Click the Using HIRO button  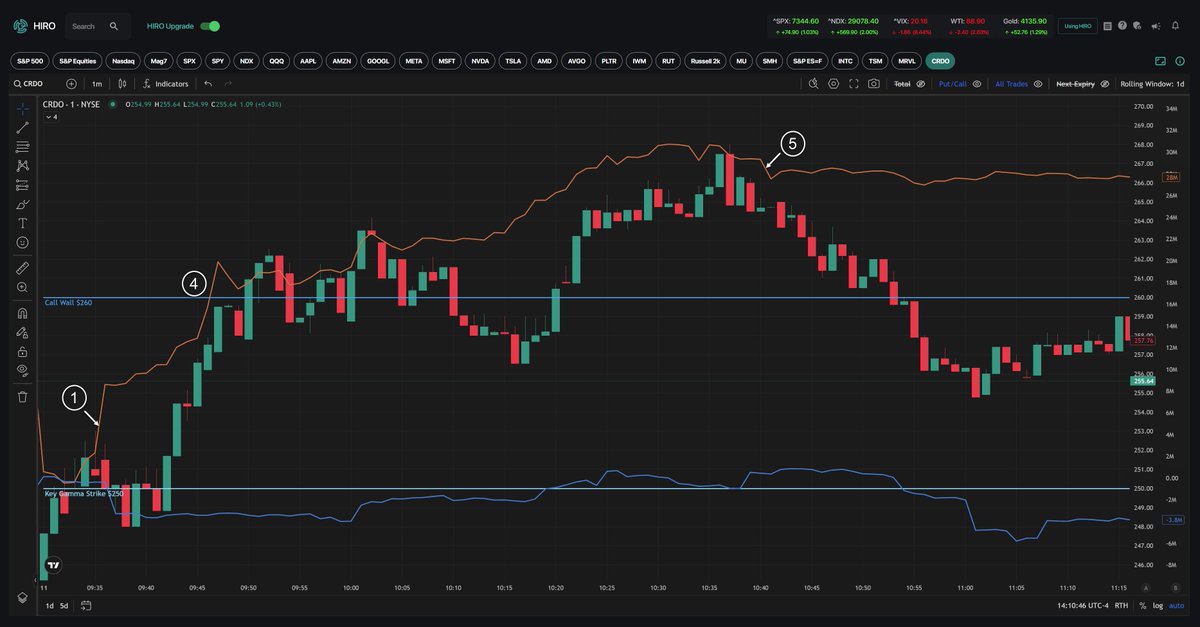1078,26
